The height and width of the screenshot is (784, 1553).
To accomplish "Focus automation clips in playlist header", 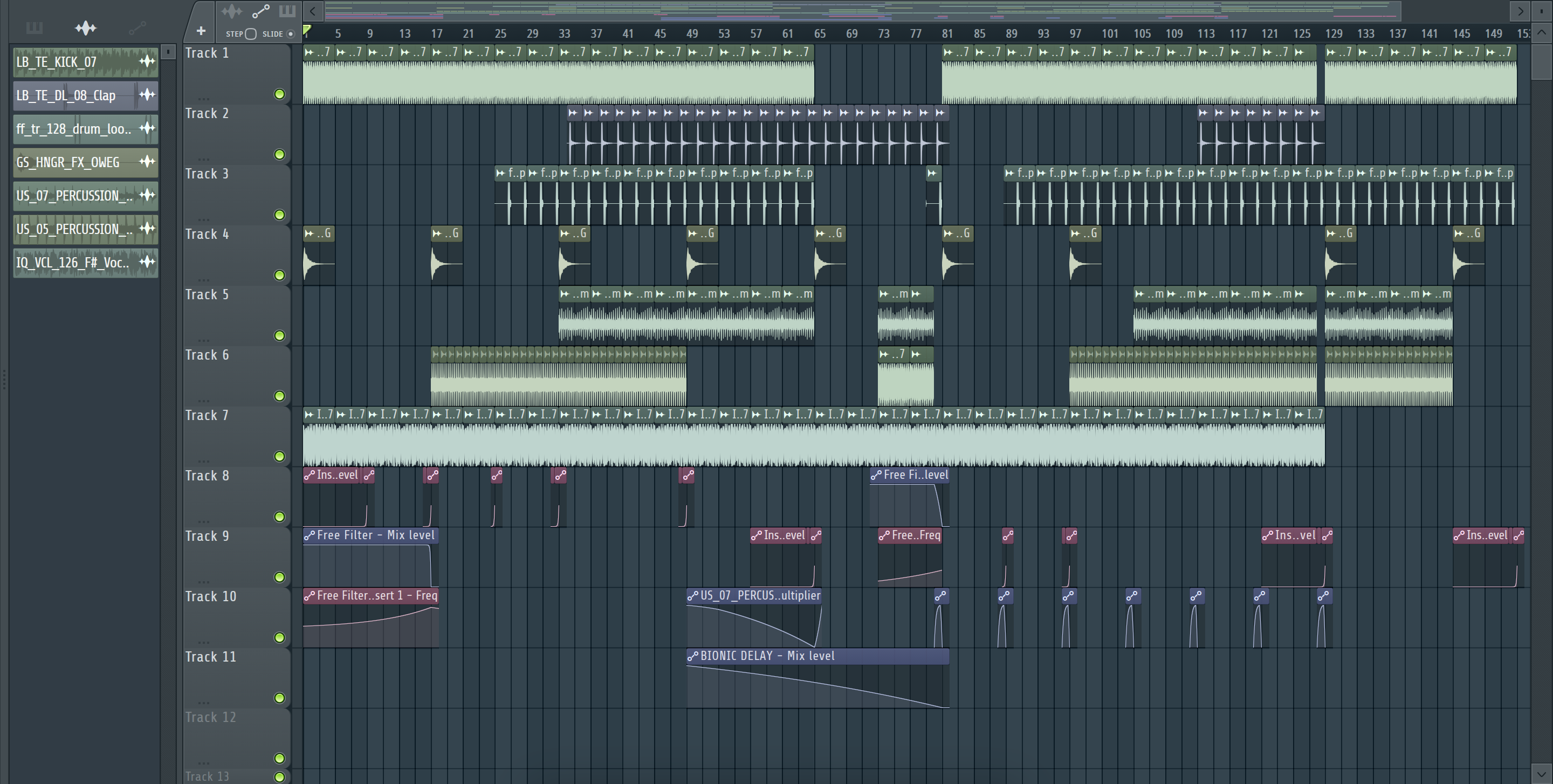I will pyautogui.click(x=260, y=11).
